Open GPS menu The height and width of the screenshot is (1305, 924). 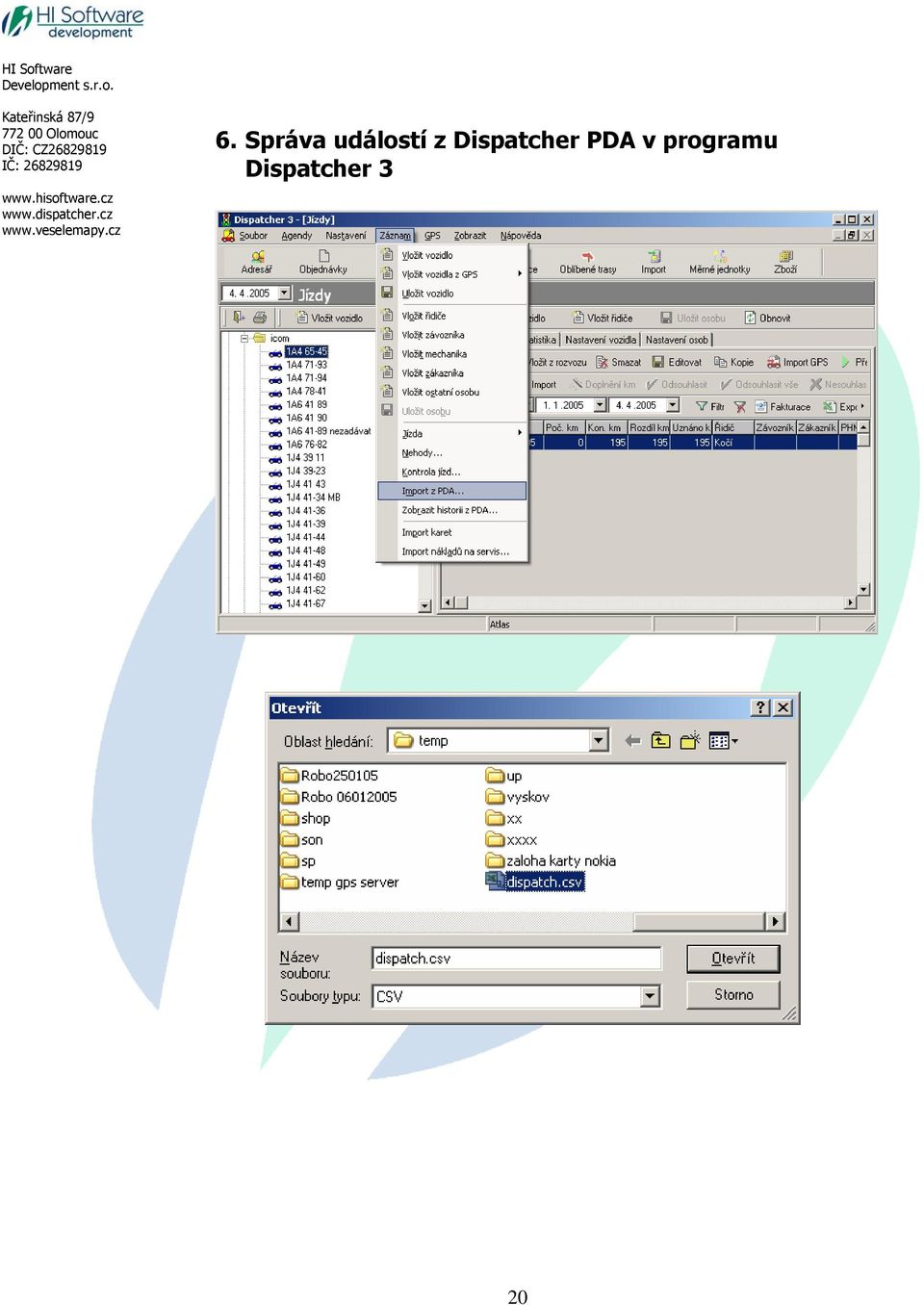pos(432,236)
